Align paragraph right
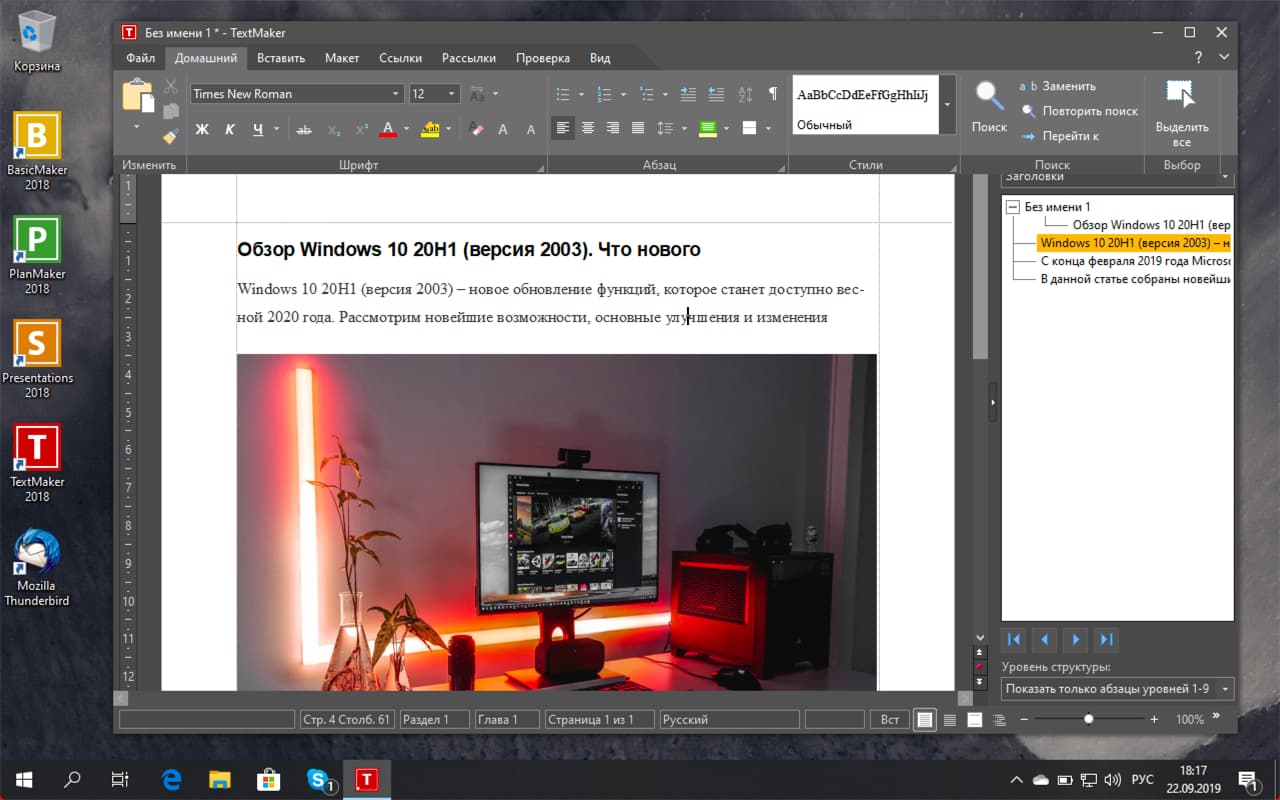This screenshot has width=1280, height=800. click(613, 128)
